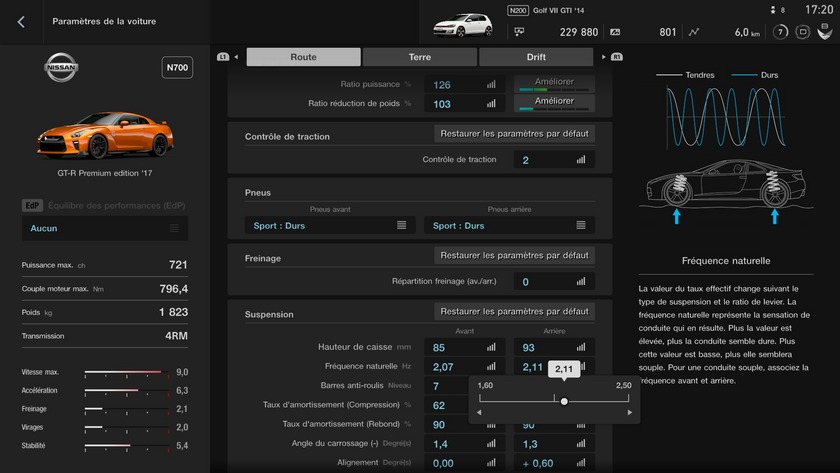Click the distance graph icon beside 6,0 km
The width and height of the screenshot is (840, 473).
pos(694,32)
